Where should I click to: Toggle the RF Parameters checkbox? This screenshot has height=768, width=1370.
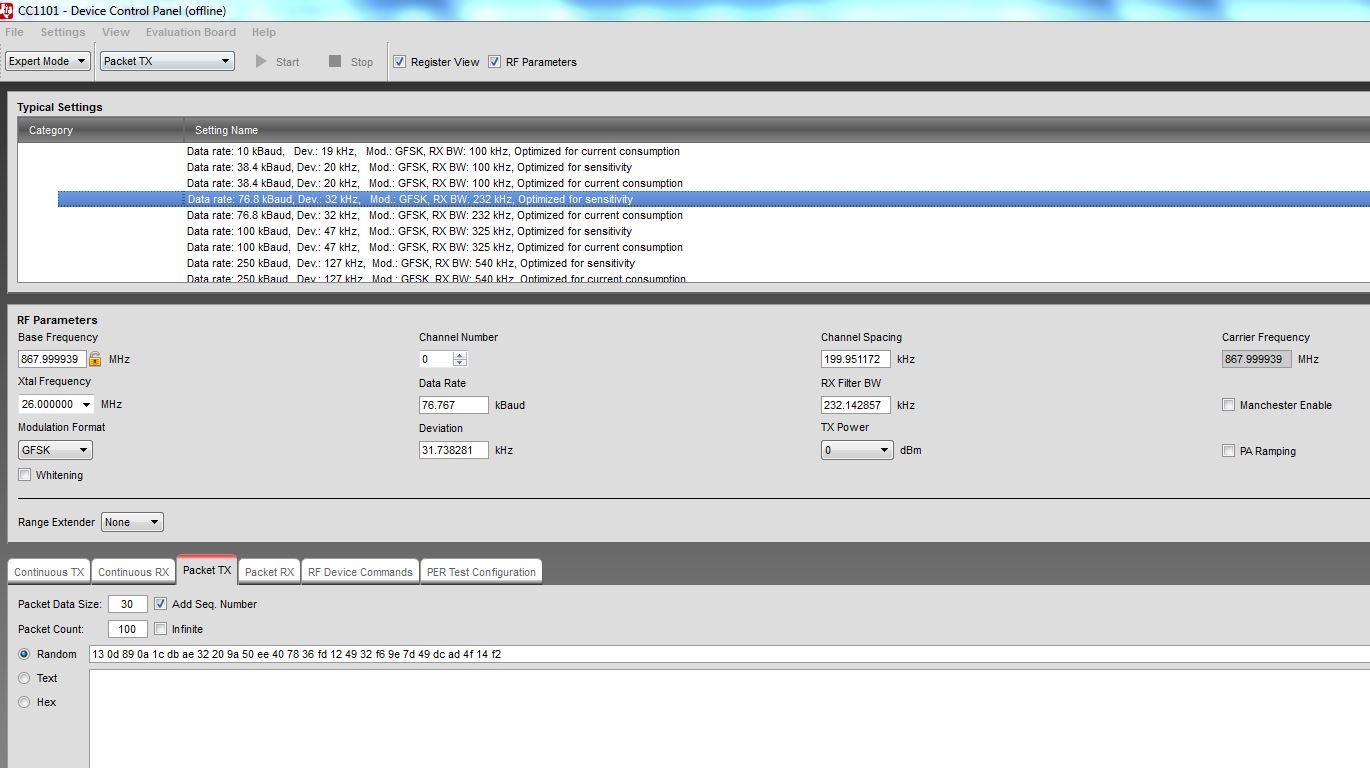point(494,62)
